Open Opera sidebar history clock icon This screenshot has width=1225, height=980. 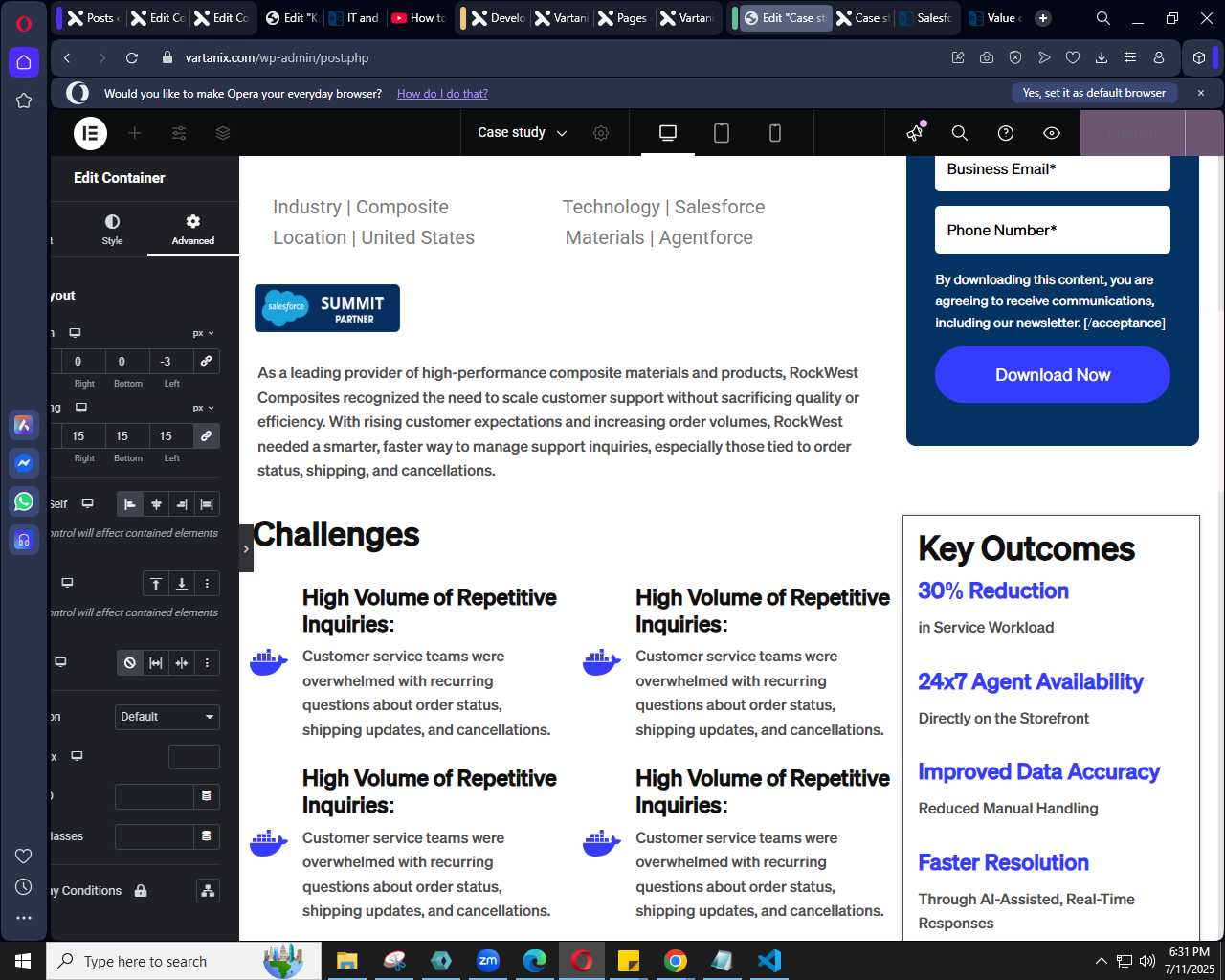[x=24, y=887]
